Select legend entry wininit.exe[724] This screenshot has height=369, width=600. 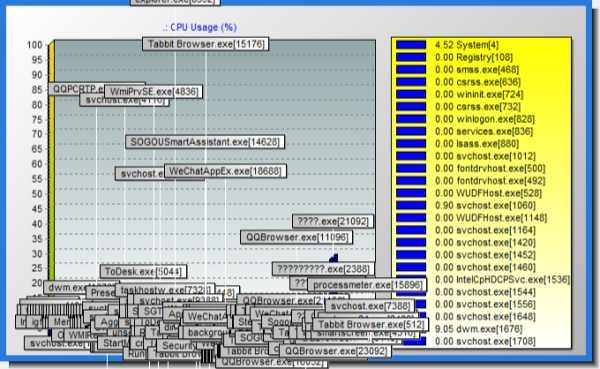pyautogui.click(x=479, y=94)
